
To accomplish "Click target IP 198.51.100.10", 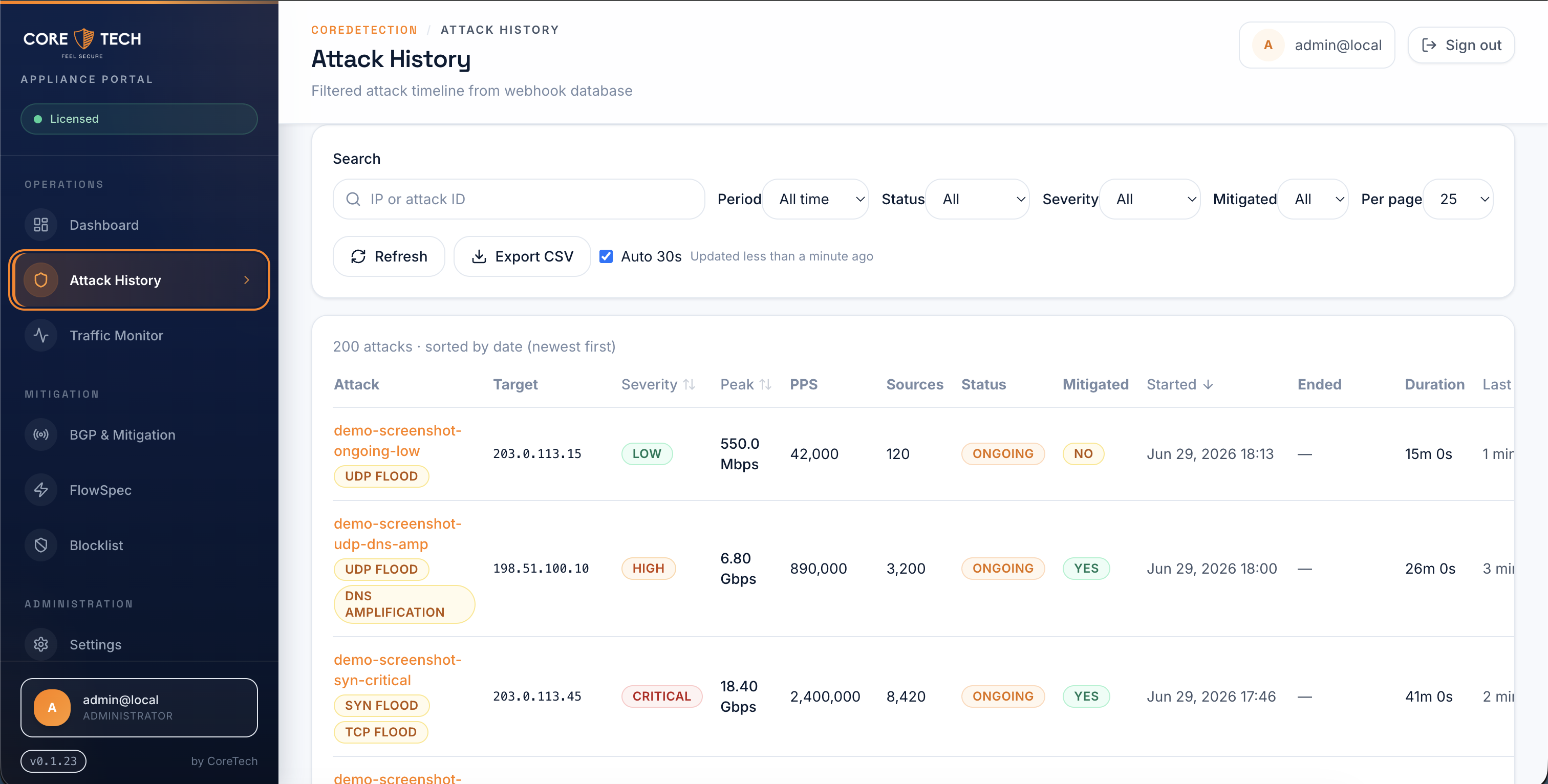I will (541, 569).
